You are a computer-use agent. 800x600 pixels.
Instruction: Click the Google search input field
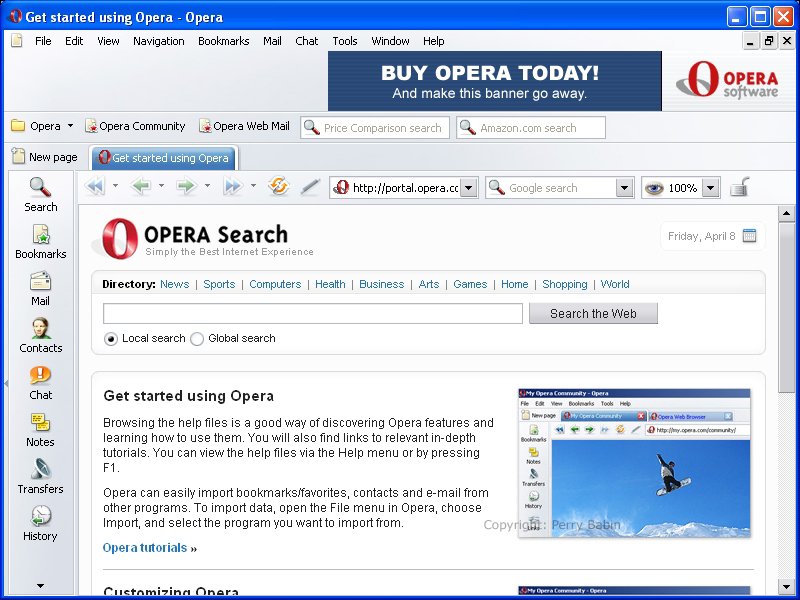click(x=551, y=188)
